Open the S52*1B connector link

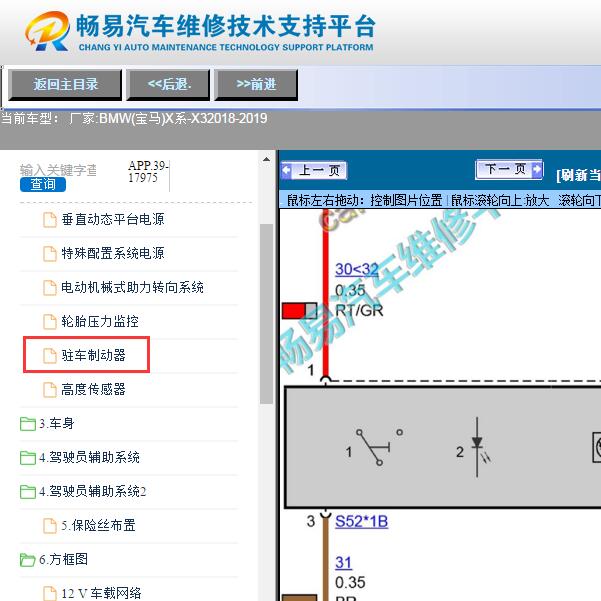(361, 521)
